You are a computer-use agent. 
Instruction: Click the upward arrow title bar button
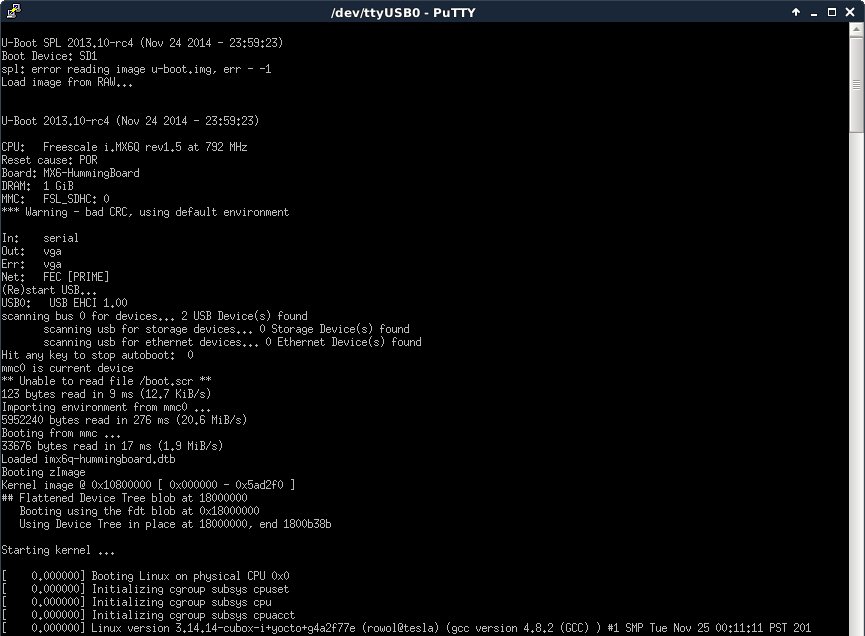pyautogui.click(x=795, y=12)
